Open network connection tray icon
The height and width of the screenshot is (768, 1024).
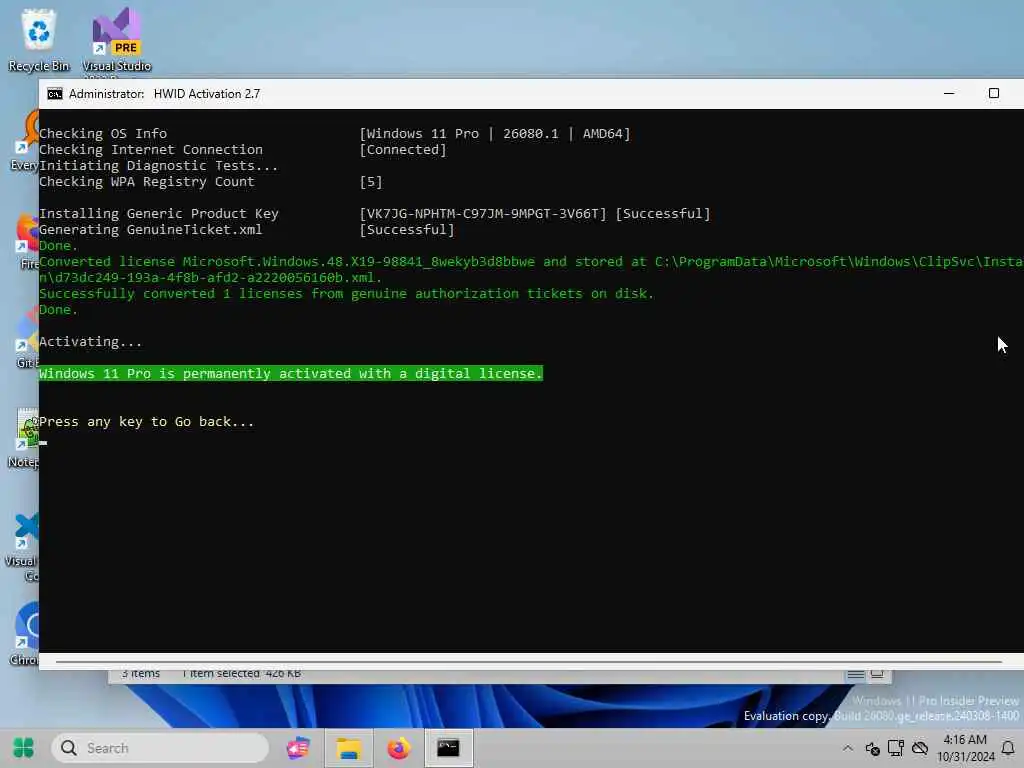coord(896,748)
